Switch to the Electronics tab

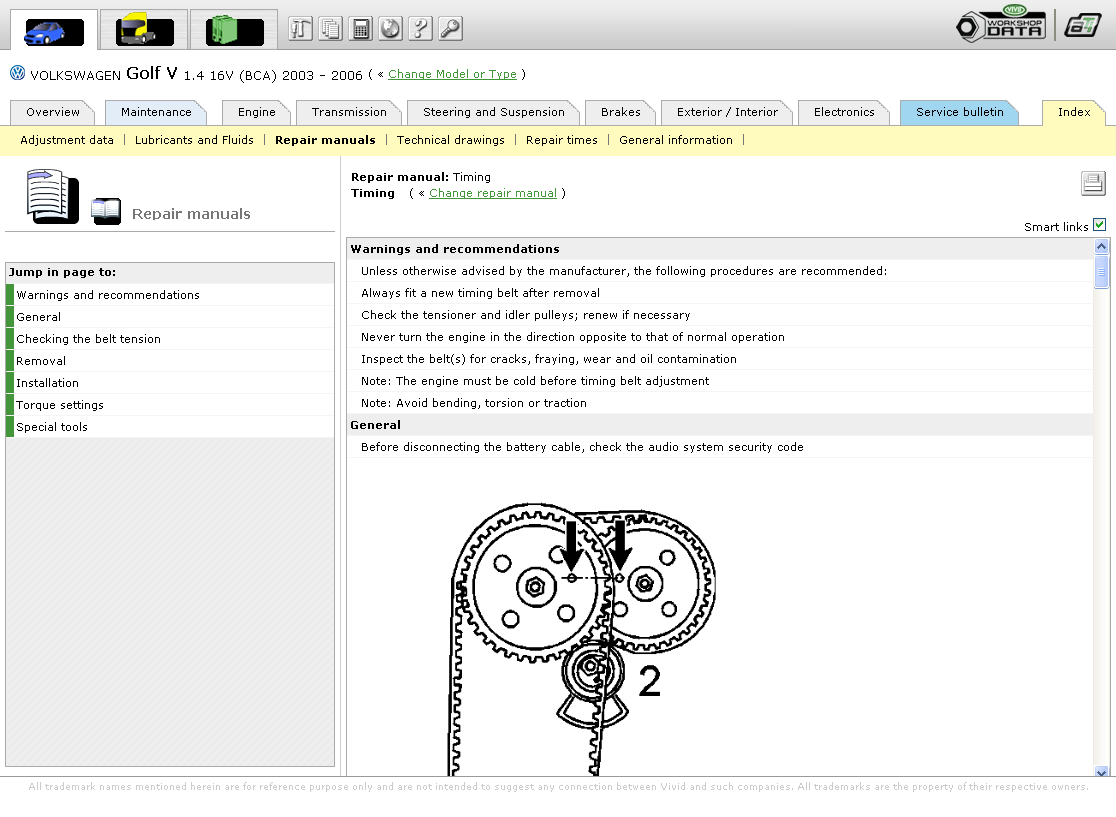coord(843,112)
